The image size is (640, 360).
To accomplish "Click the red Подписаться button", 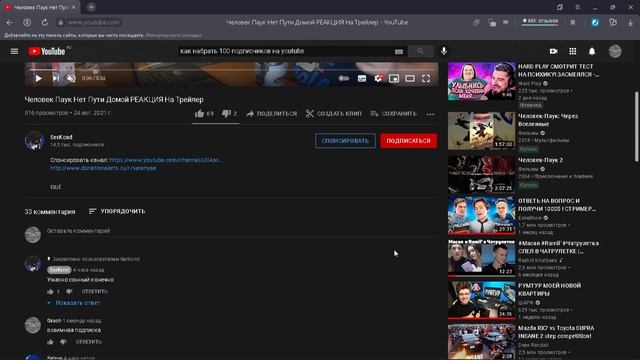I will [x=409, y=141].
